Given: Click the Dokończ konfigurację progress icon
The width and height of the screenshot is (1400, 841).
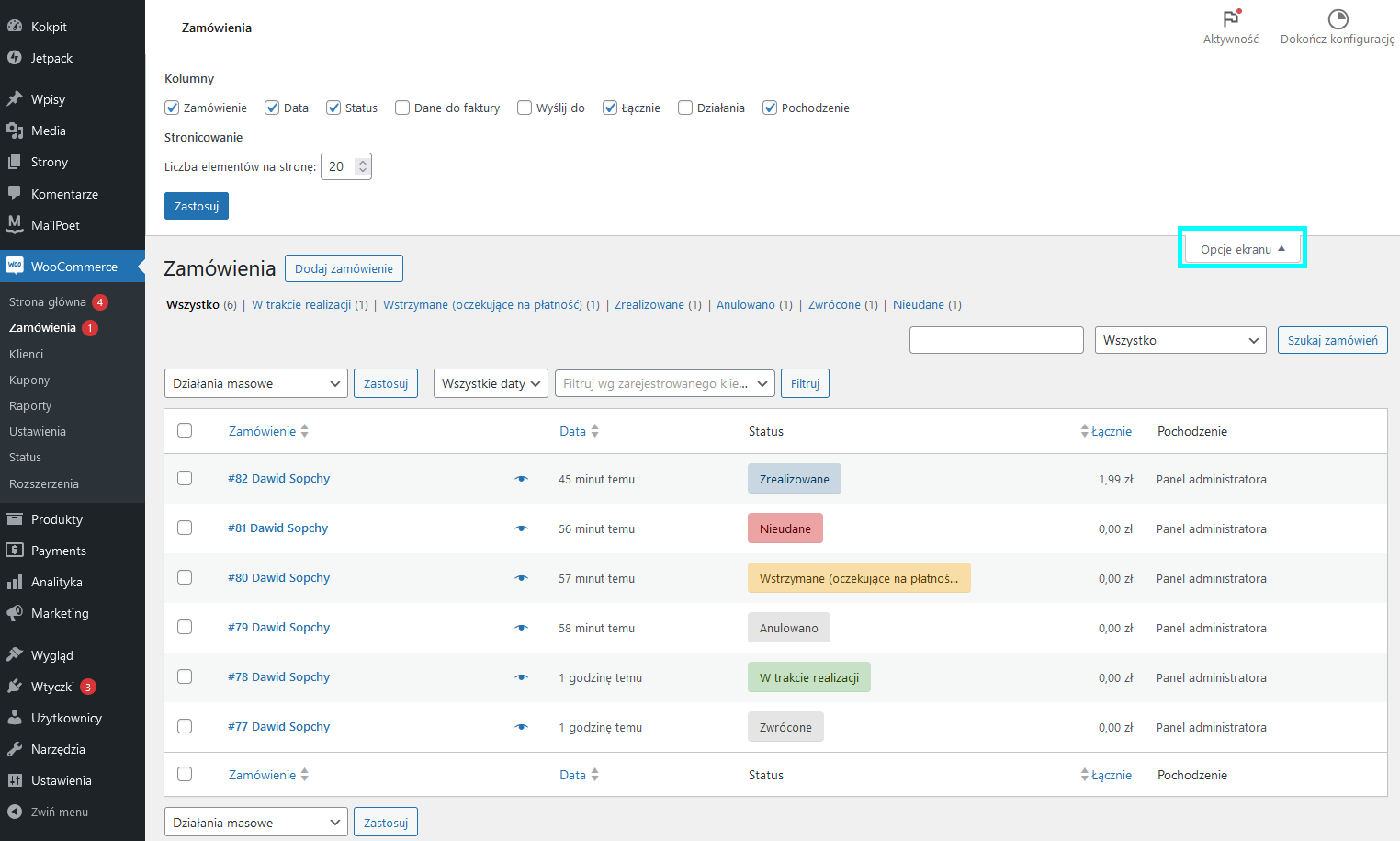Looking at the screenshot, I should [x=1338, y=18].
